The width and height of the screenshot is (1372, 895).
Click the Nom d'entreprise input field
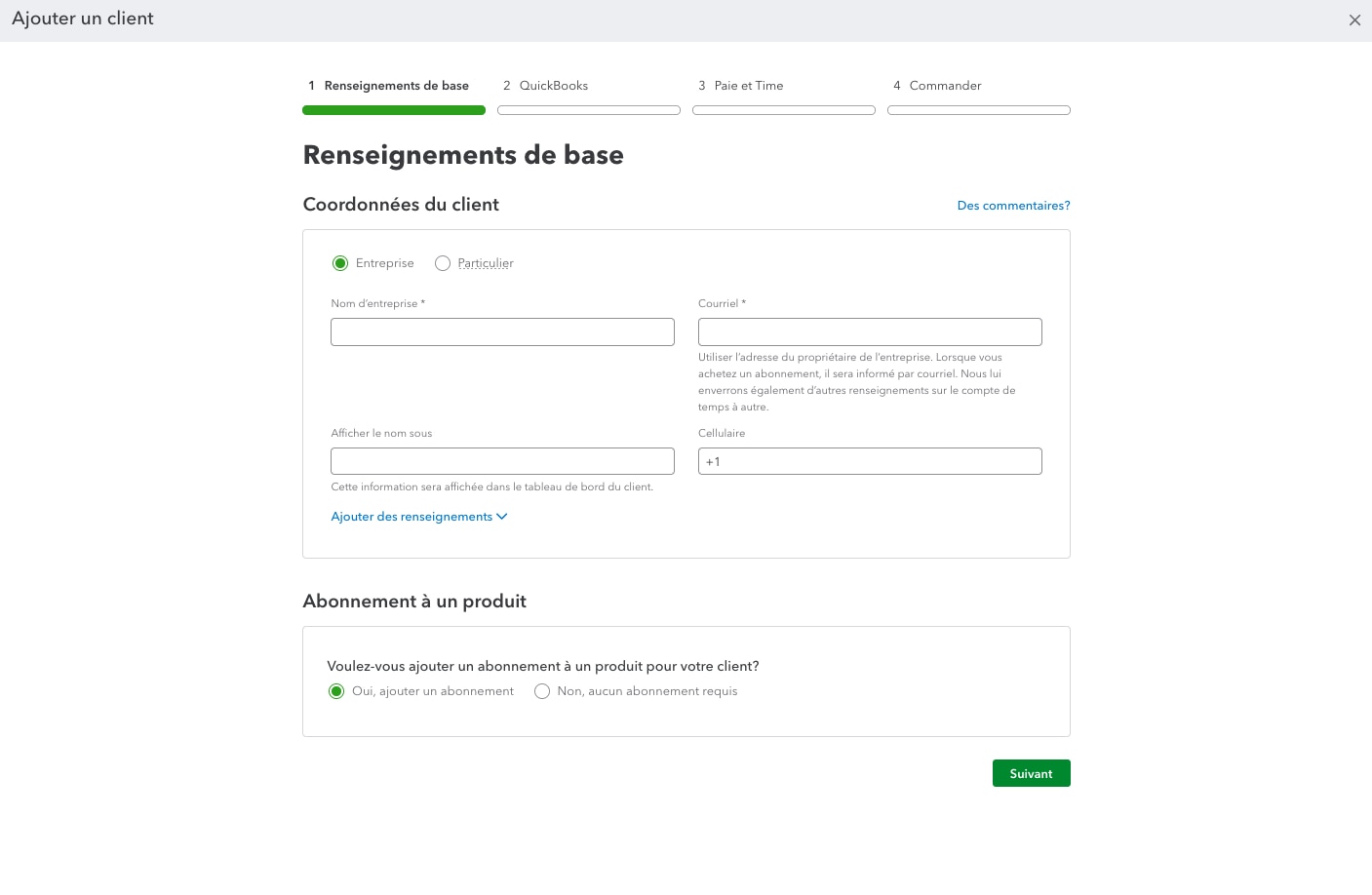point(502,331)
